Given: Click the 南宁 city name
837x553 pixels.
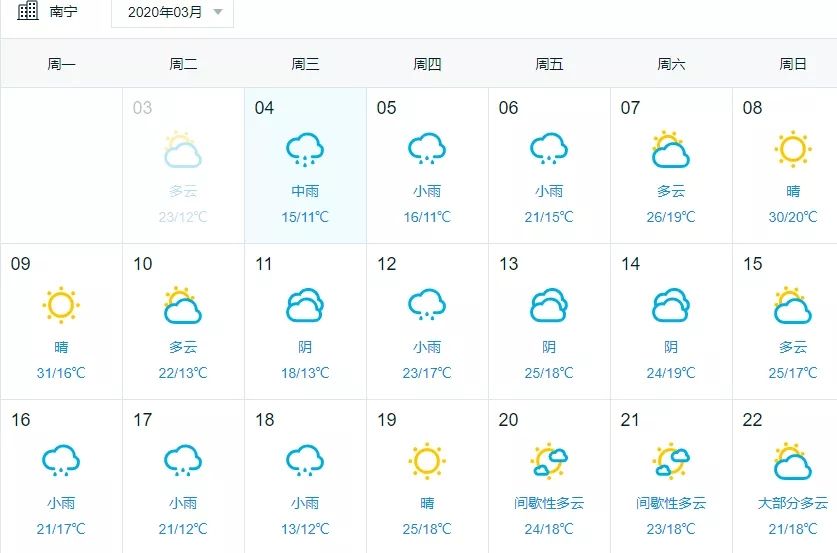Looking at the screenshot, I should click(64, 11).
